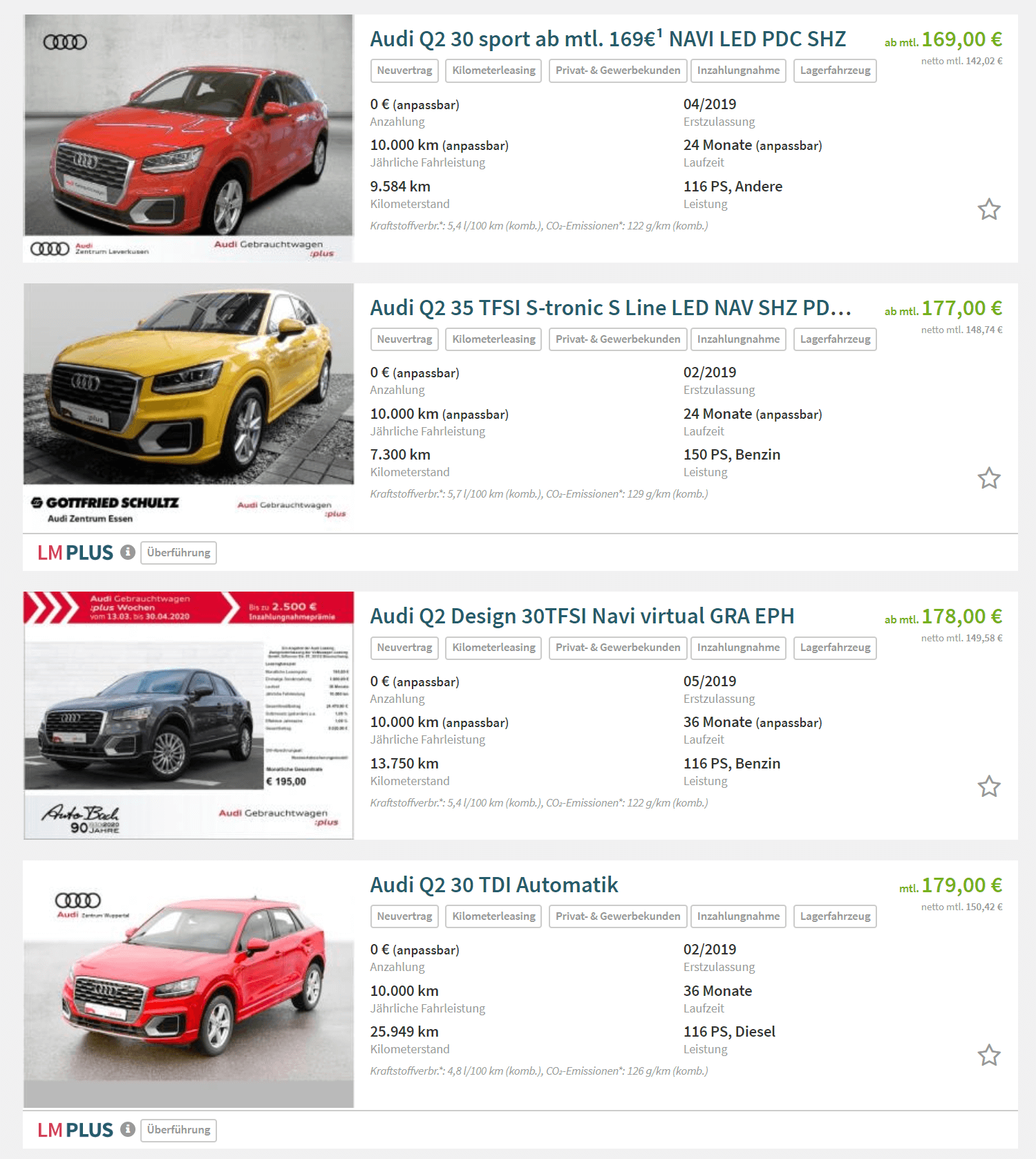The width and height of the screenshot is (1036, 1159).
Task: Click Inzahlungnahme tag on Q2 35 TFSI
Action: 738,339
